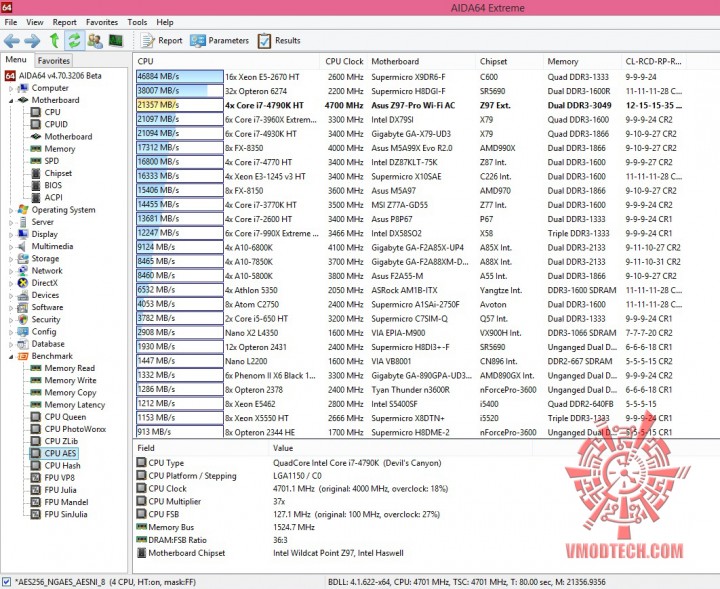
Task: Click the Refresh icon in toolbar
Action: pos(74,40)
